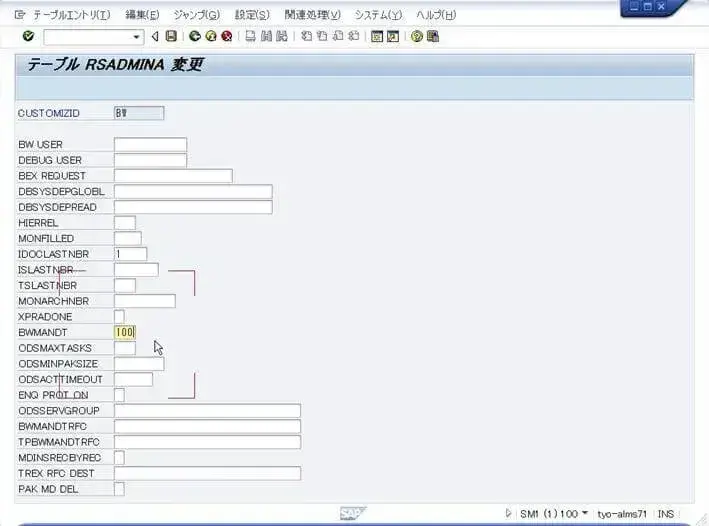Toggle the XPRADONE checkbox

coord(119,317)
